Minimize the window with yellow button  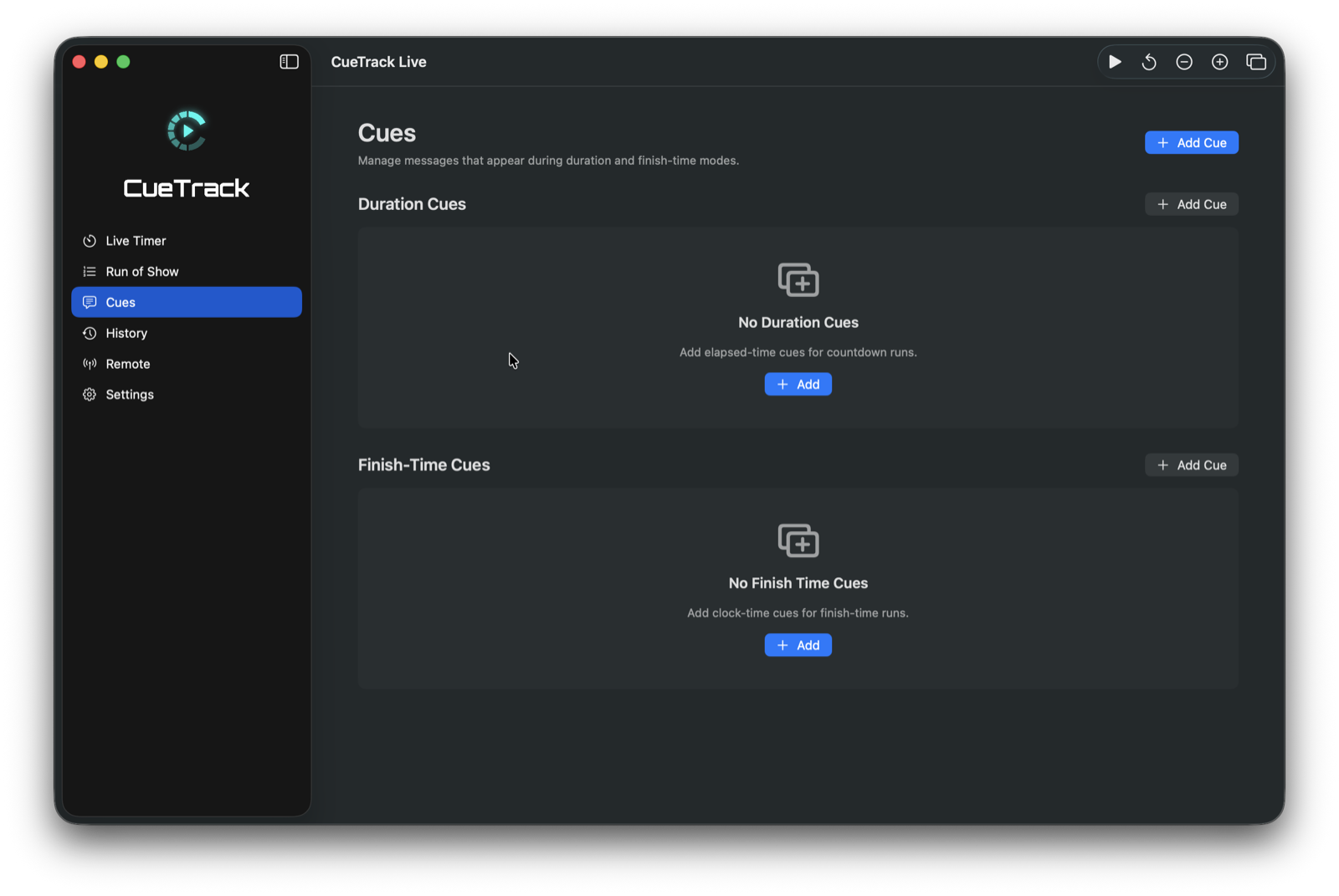101,62
